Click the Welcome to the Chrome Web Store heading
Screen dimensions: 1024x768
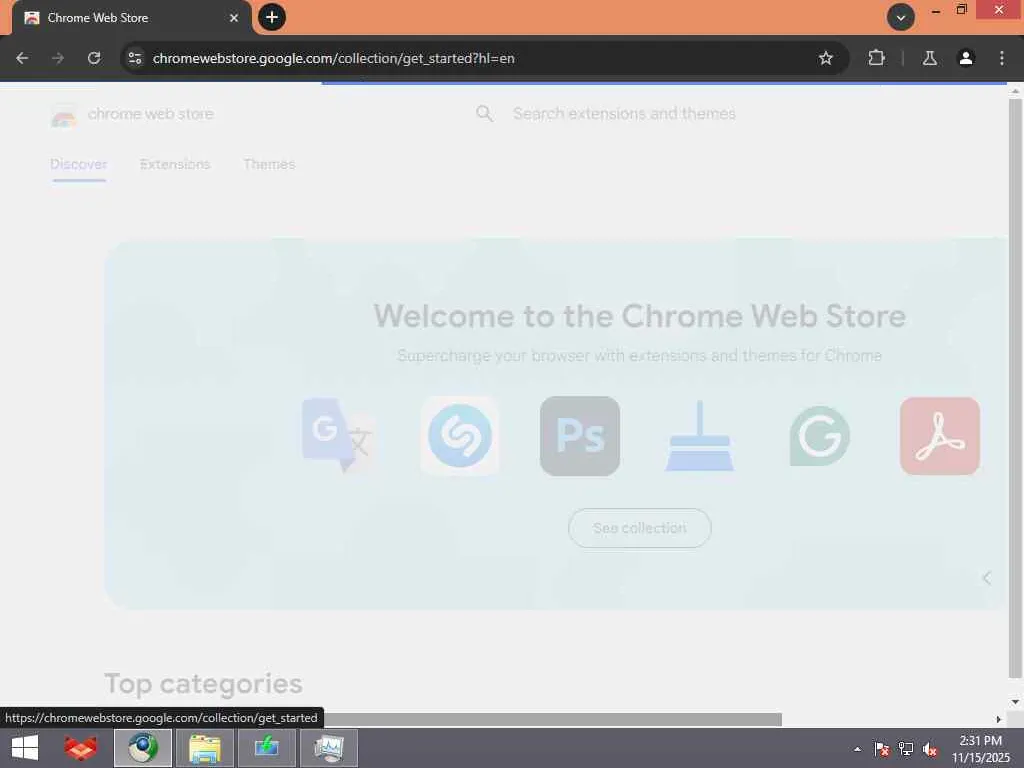639,316
